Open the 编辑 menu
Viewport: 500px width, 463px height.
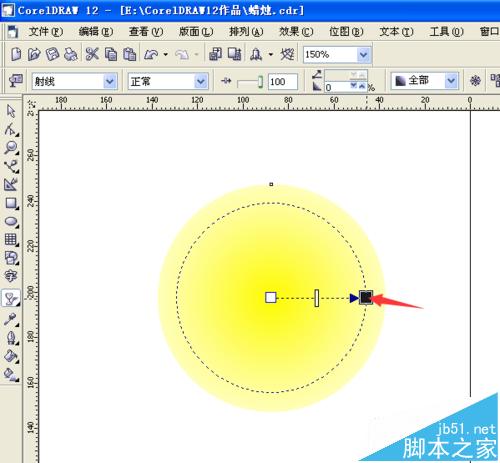[x=96, y=32]
